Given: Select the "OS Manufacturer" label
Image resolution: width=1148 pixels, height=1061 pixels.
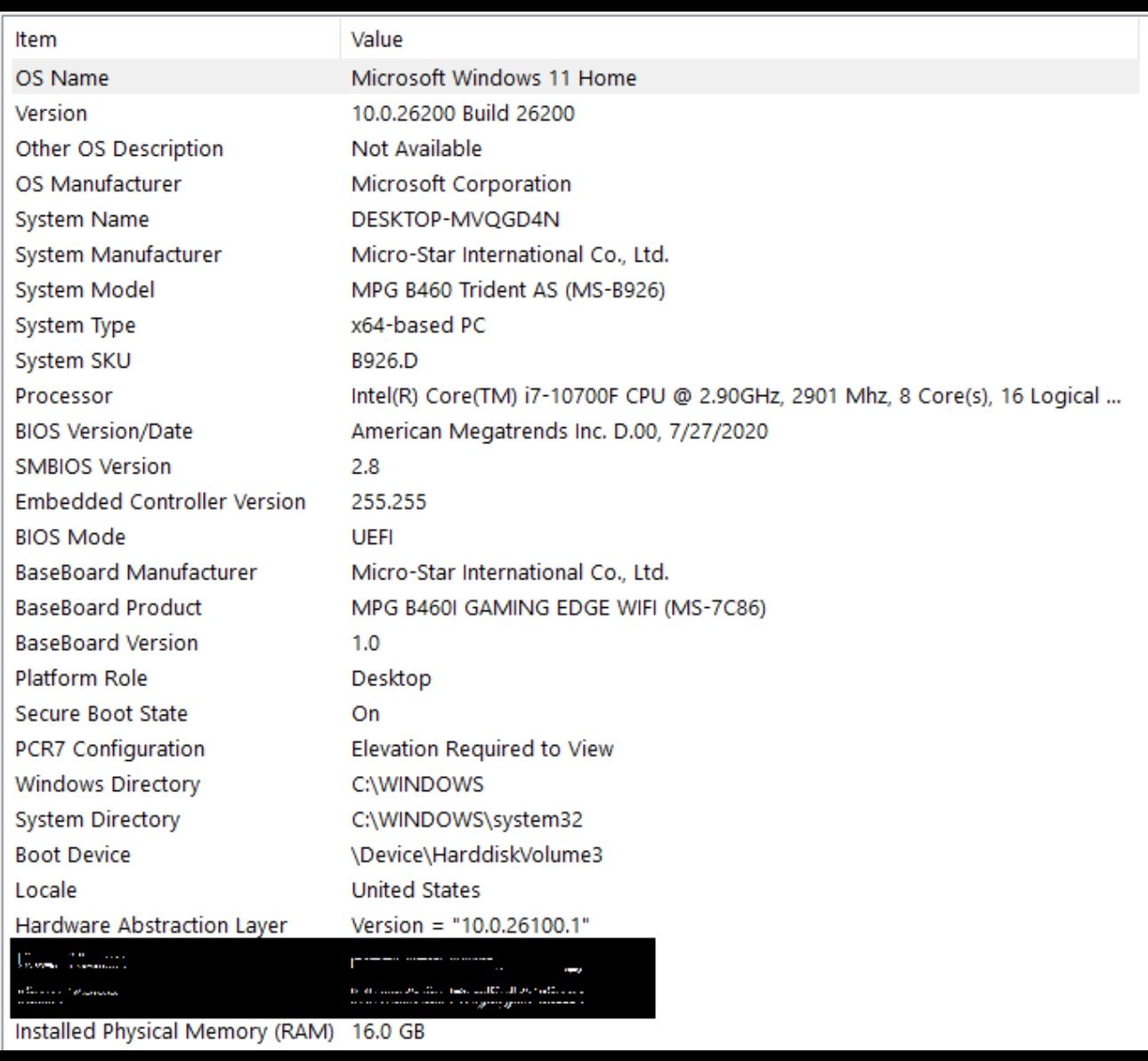Looking at the screenshot, I should [x=98, y=184].
